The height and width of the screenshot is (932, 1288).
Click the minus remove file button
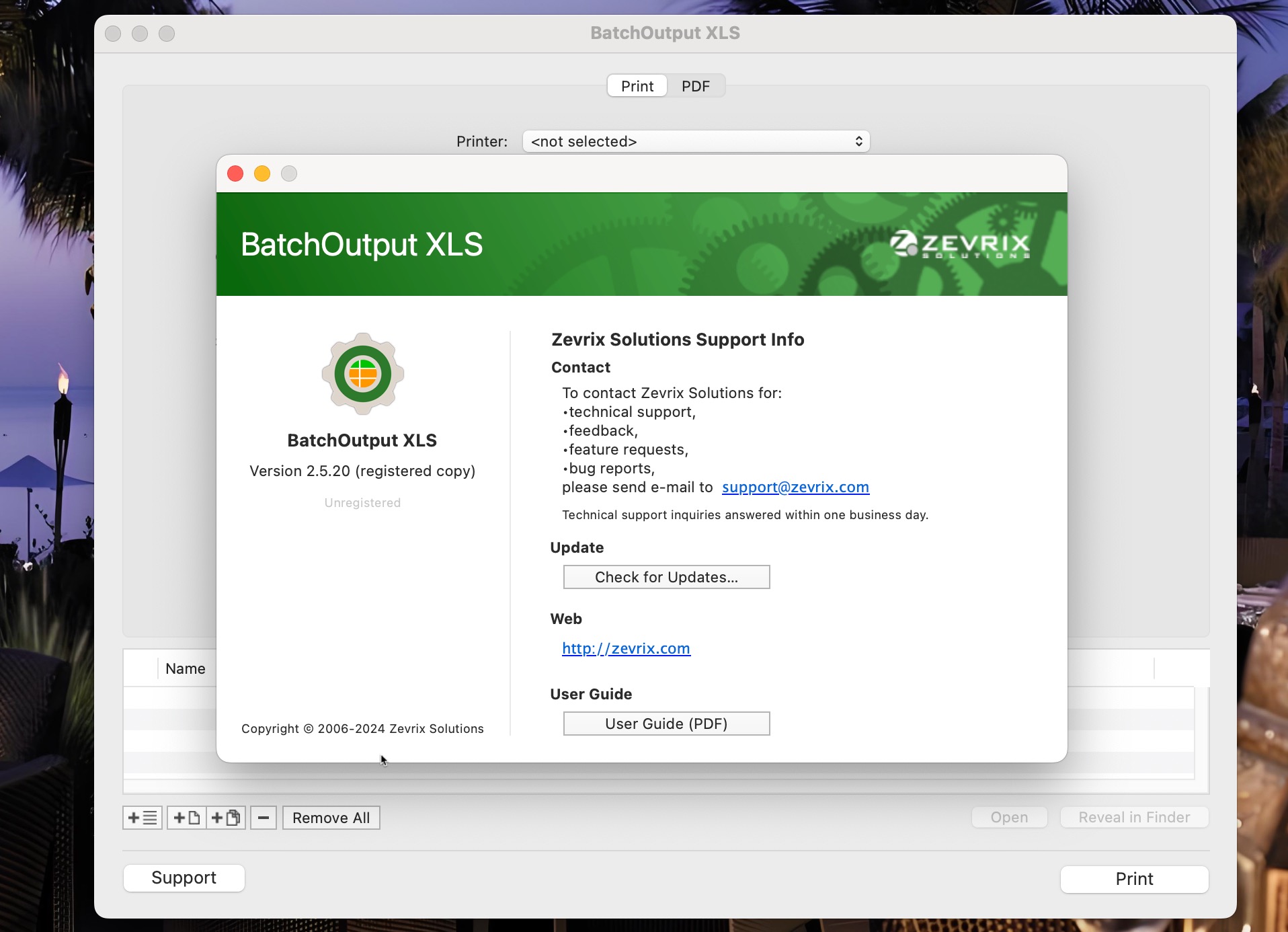click(x=264, y=818)
